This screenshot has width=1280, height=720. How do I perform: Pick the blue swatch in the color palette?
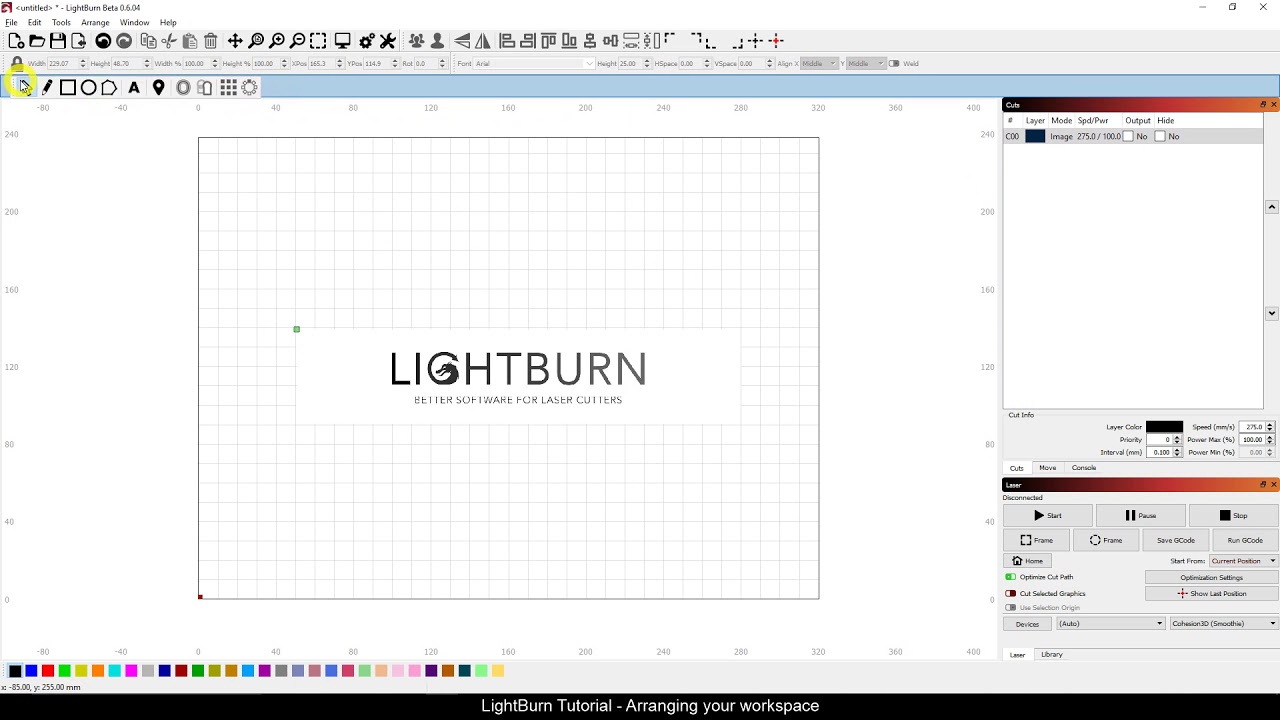click(x=31, y=671)
